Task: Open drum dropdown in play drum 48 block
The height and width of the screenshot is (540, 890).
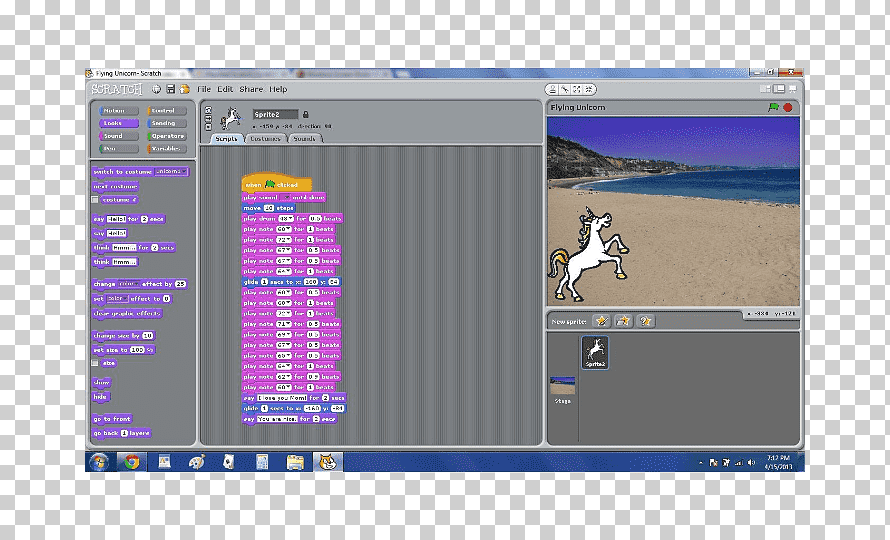Action: coord(286,219)
